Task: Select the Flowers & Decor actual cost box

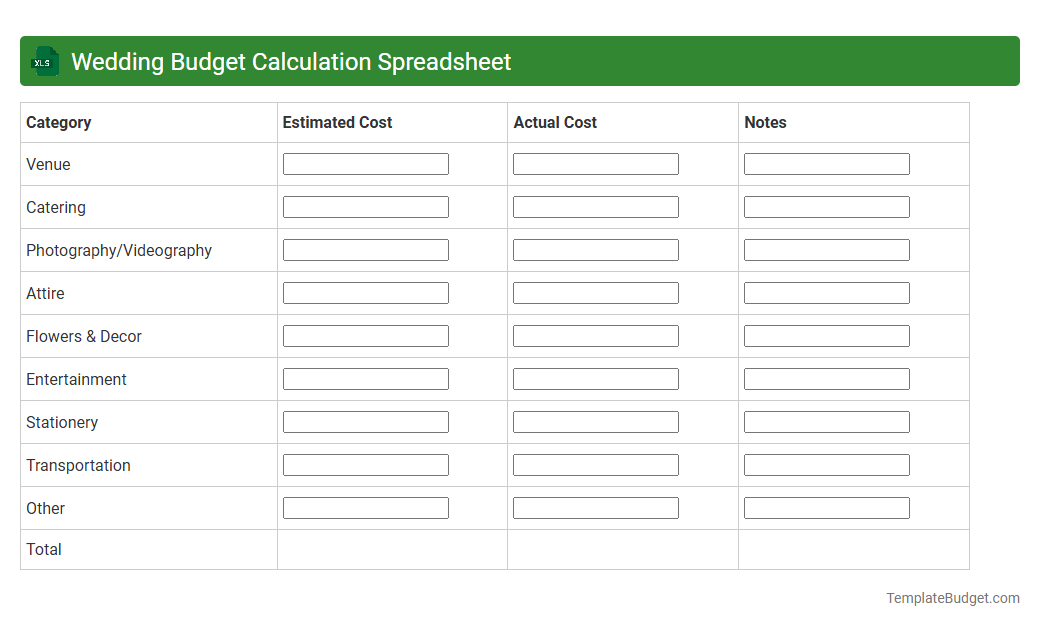Action: 595,335
